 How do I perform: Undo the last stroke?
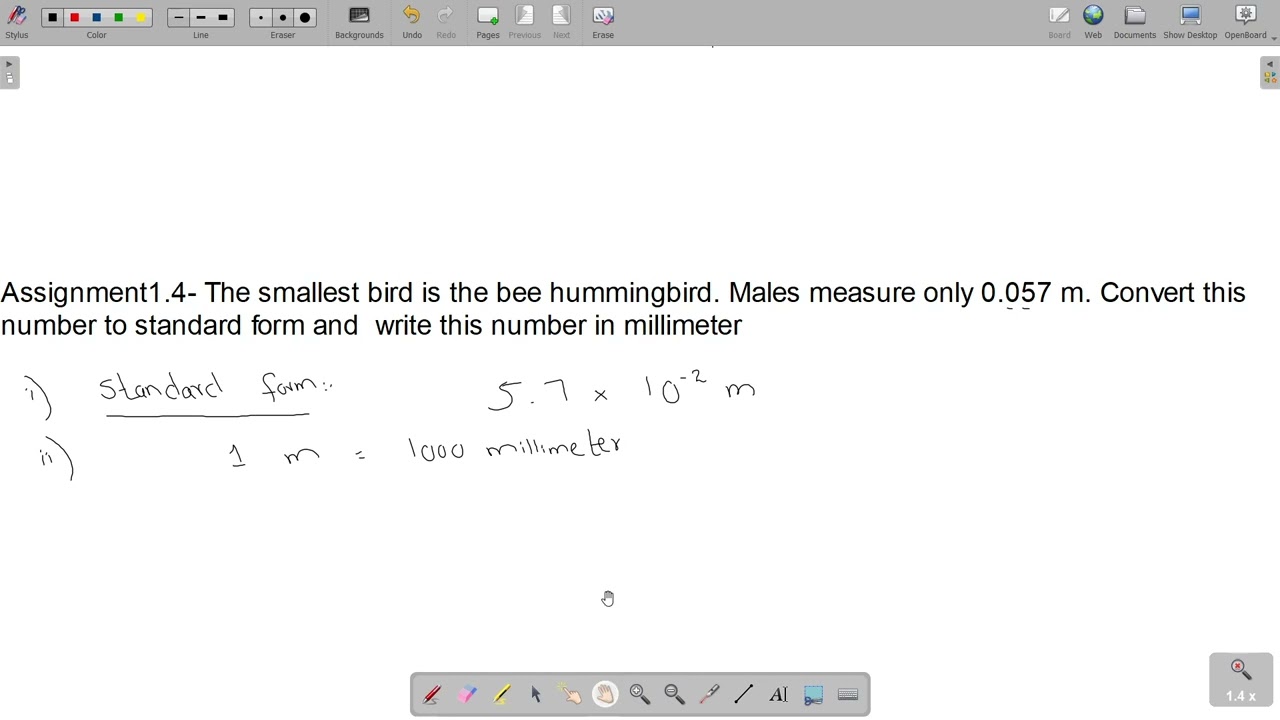[412, 22]
